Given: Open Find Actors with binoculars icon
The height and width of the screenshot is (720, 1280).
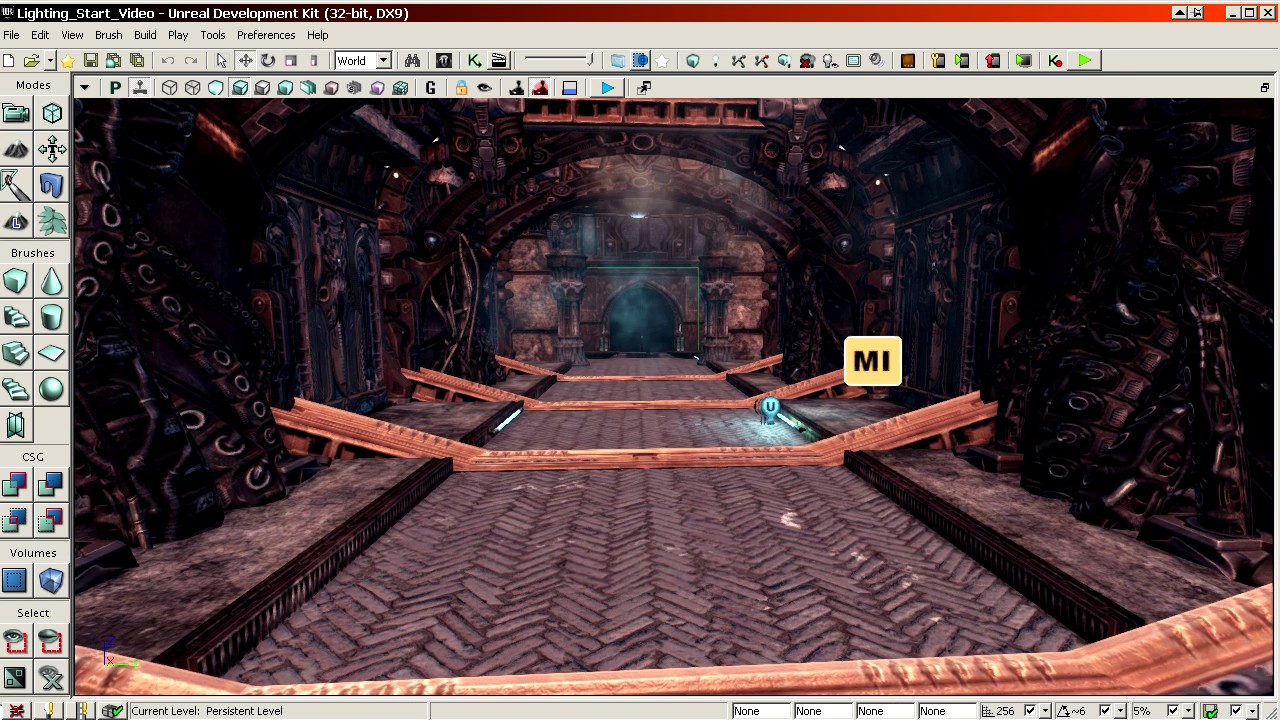Looking at the screenshot, I should tap(412, 61).
